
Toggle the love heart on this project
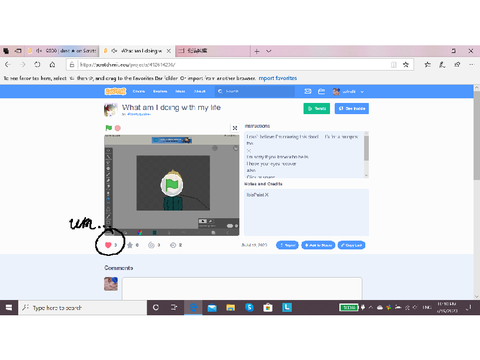(108, 245)
